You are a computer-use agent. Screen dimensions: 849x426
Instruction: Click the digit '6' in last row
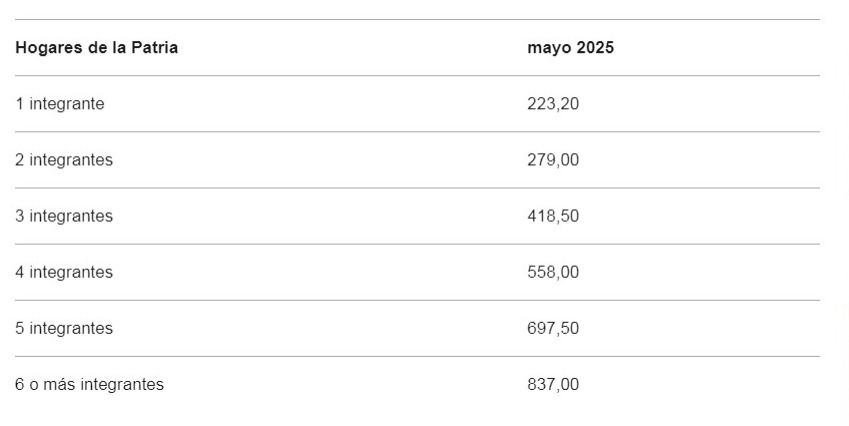pos(19,385)
